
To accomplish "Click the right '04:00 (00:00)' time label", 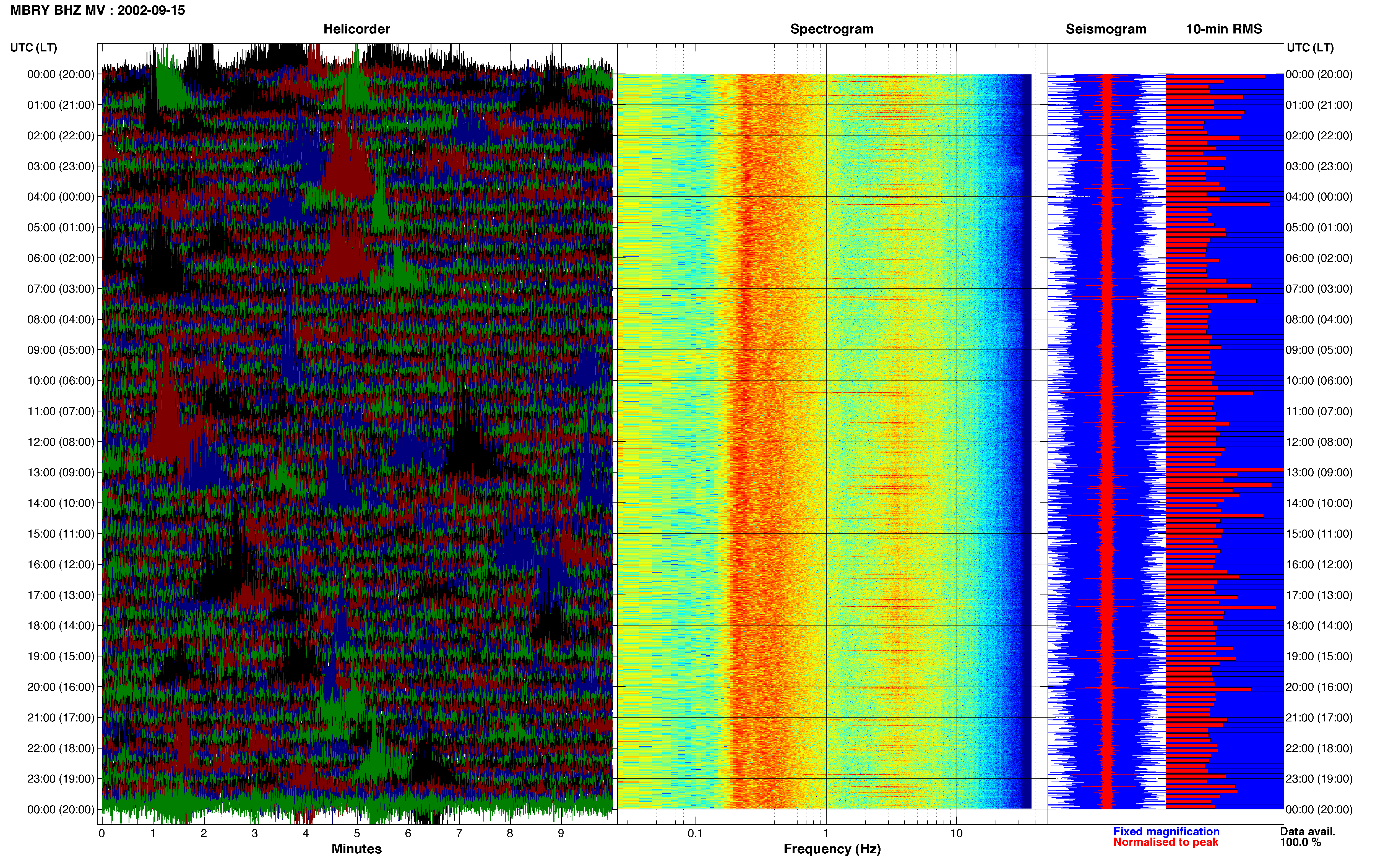I will coord(1319,197).
